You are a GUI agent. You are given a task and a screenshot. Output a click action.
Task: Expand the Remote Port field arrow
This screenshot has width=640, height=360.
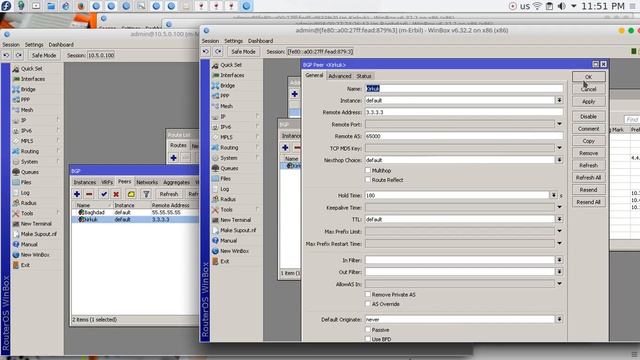click(559, 124)
